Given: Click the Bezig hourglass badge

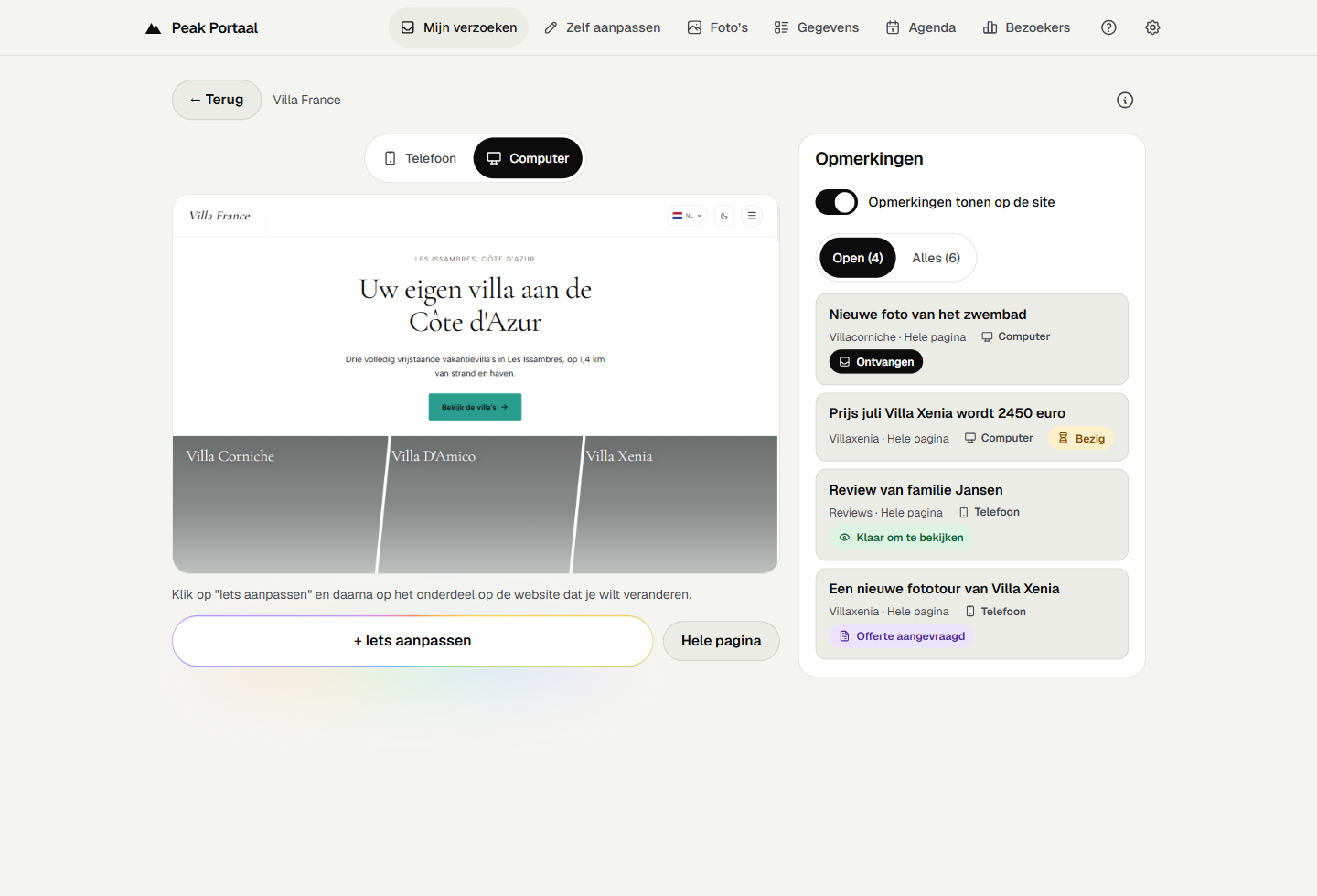Looking at the screenshot, I should pyautogui.click(x=1081, y=439).
